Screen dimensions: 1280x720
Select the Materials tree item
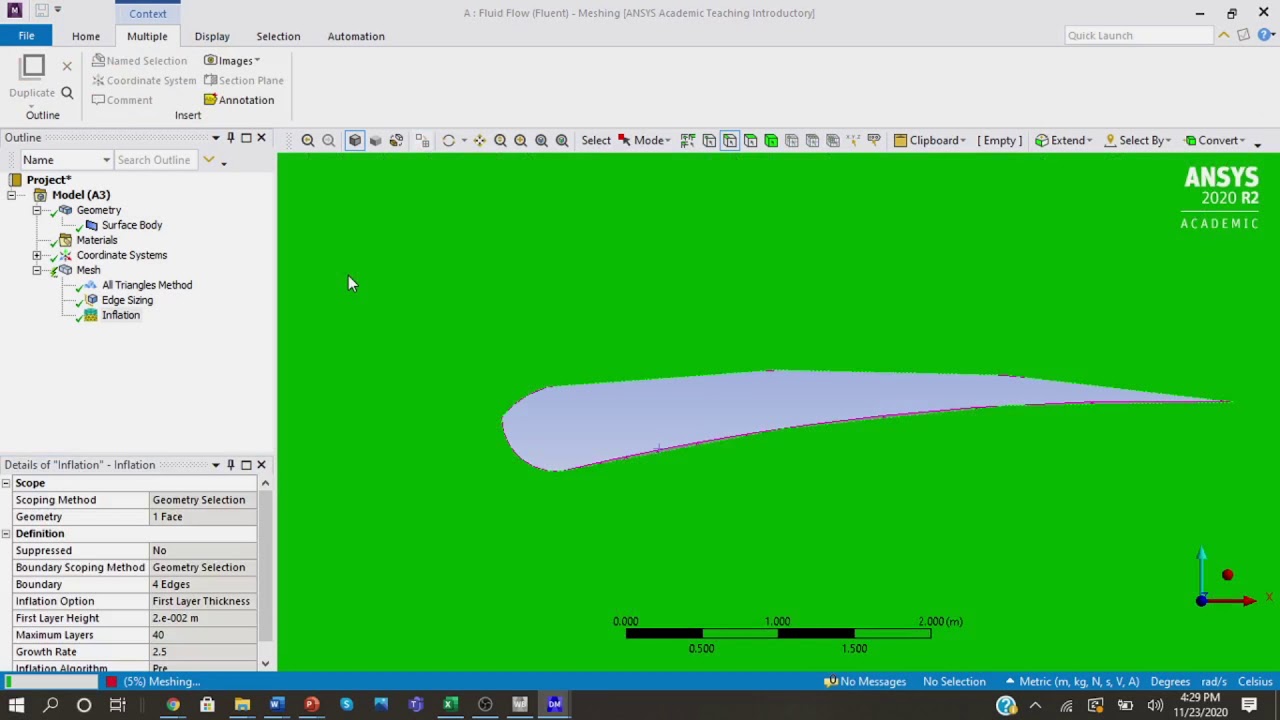tap(96, 240)
